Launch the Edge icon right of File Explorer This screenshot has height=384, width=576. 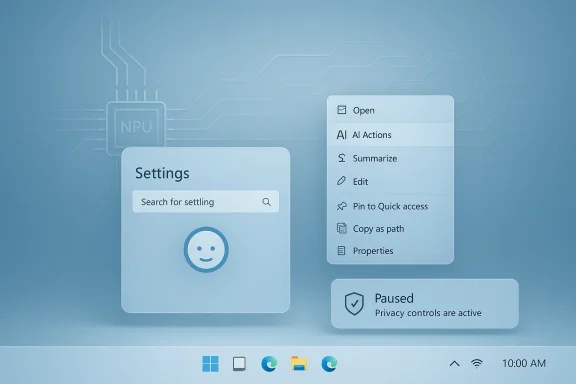click(329, 364)
